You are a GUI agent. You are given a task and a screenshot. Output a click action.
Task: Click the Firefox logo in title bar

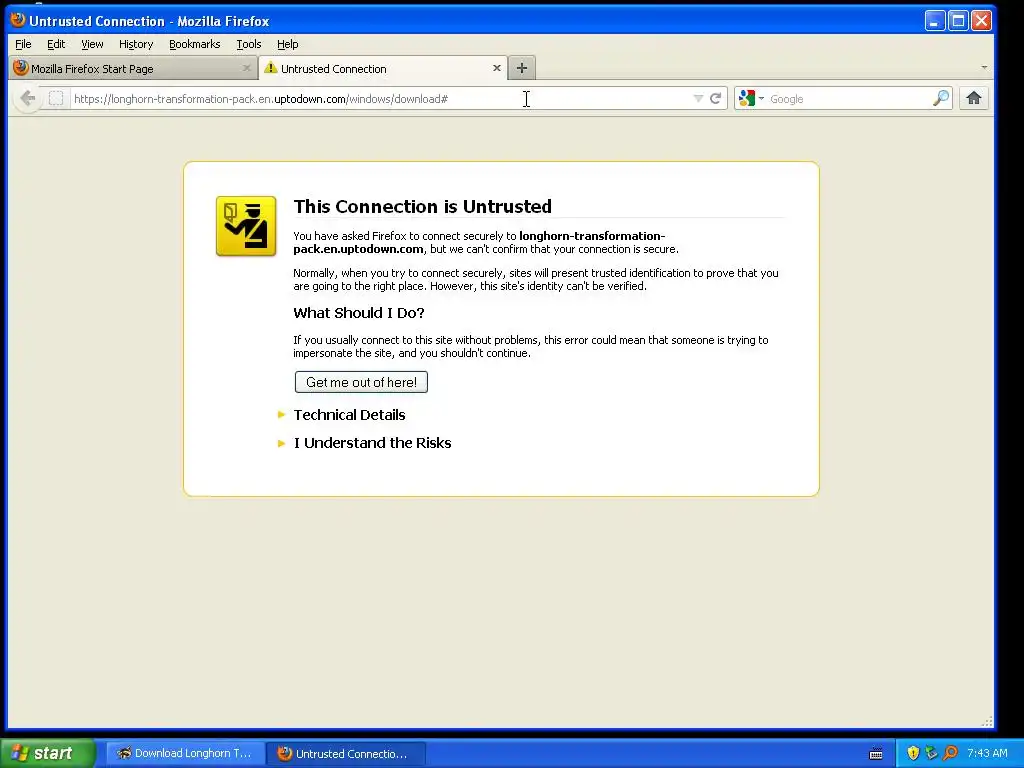coord(18,20)
